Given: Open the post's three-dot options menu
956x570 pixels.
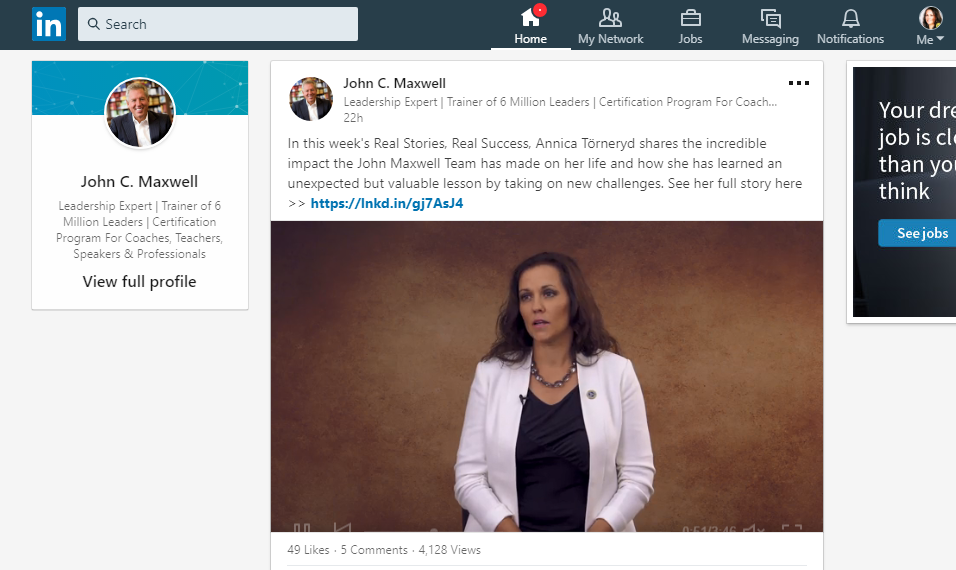Looking at the screenshot, I should 799,83.
